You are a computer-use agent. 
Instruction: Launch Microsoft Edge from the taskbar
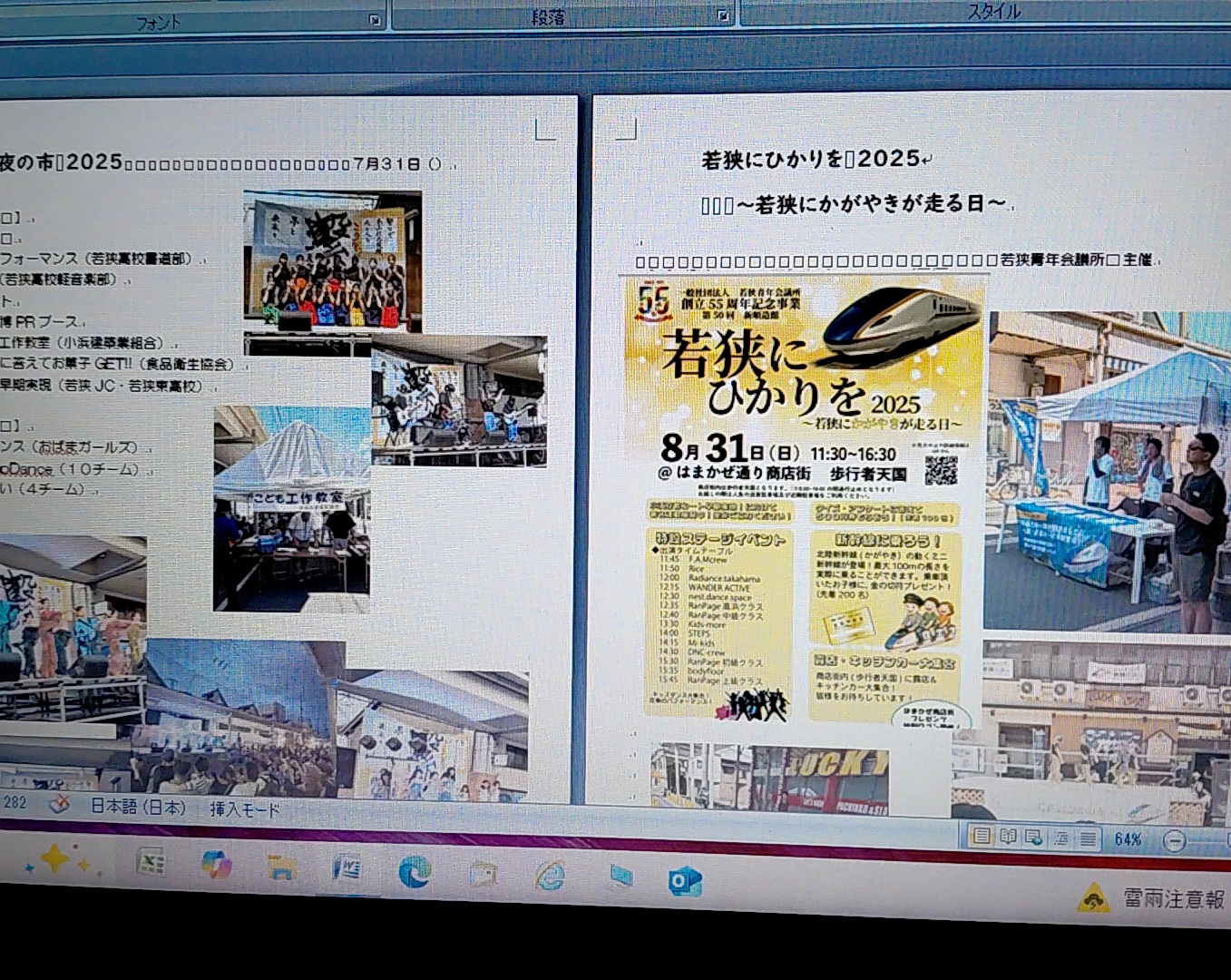tap(415, 872)
